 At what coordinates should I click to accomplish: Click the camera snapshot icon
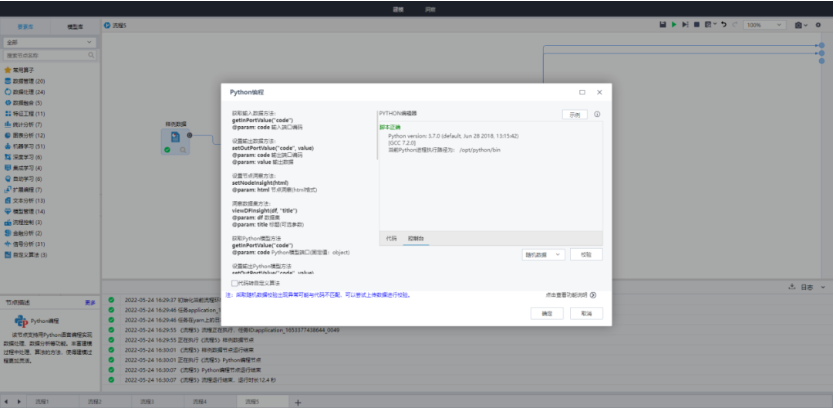click(x=799, y=24)
